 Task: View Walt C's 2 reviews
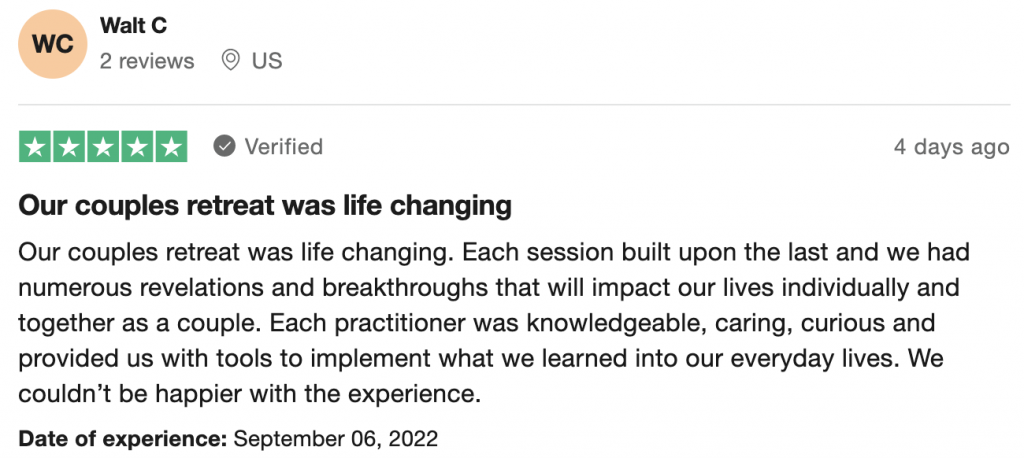(x=147, y=61)
